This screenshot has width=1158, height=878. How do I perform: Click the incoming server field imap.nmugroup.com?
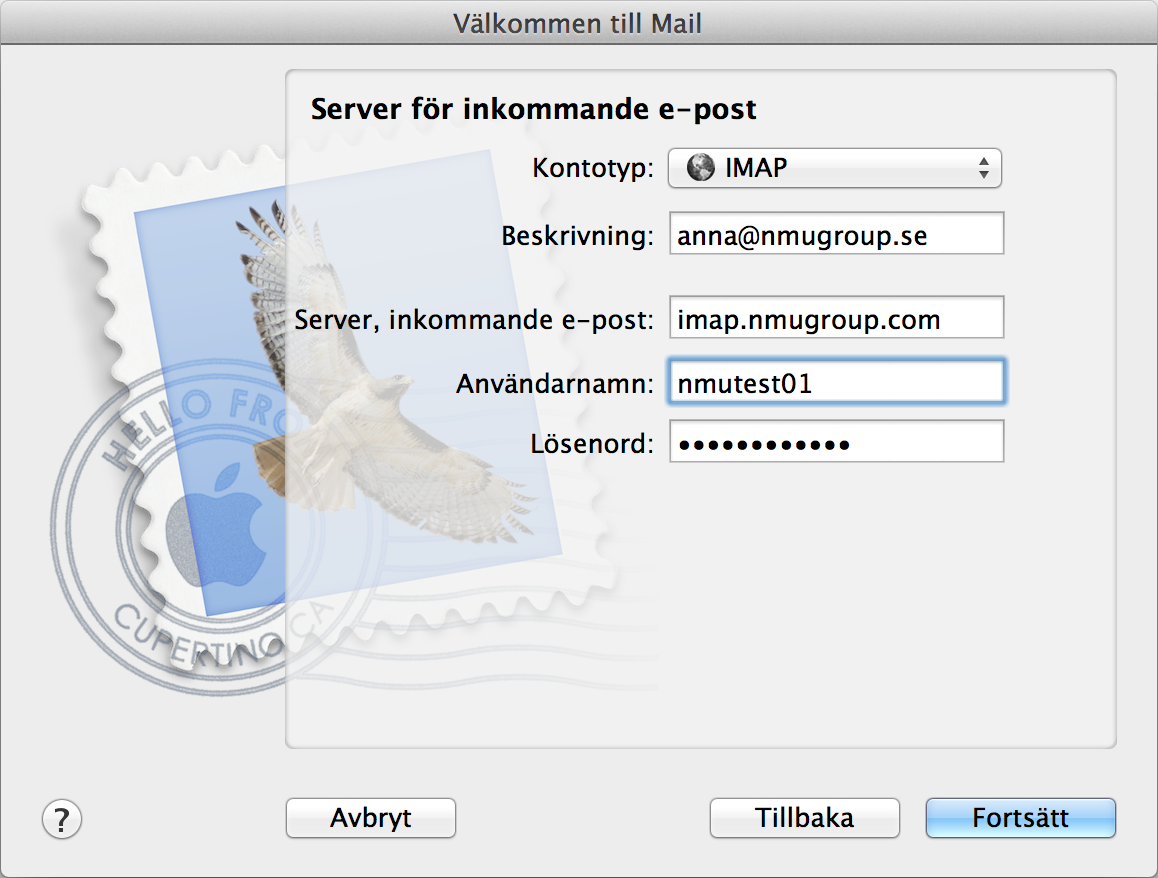pyautogui.click(x=836, y=320)
